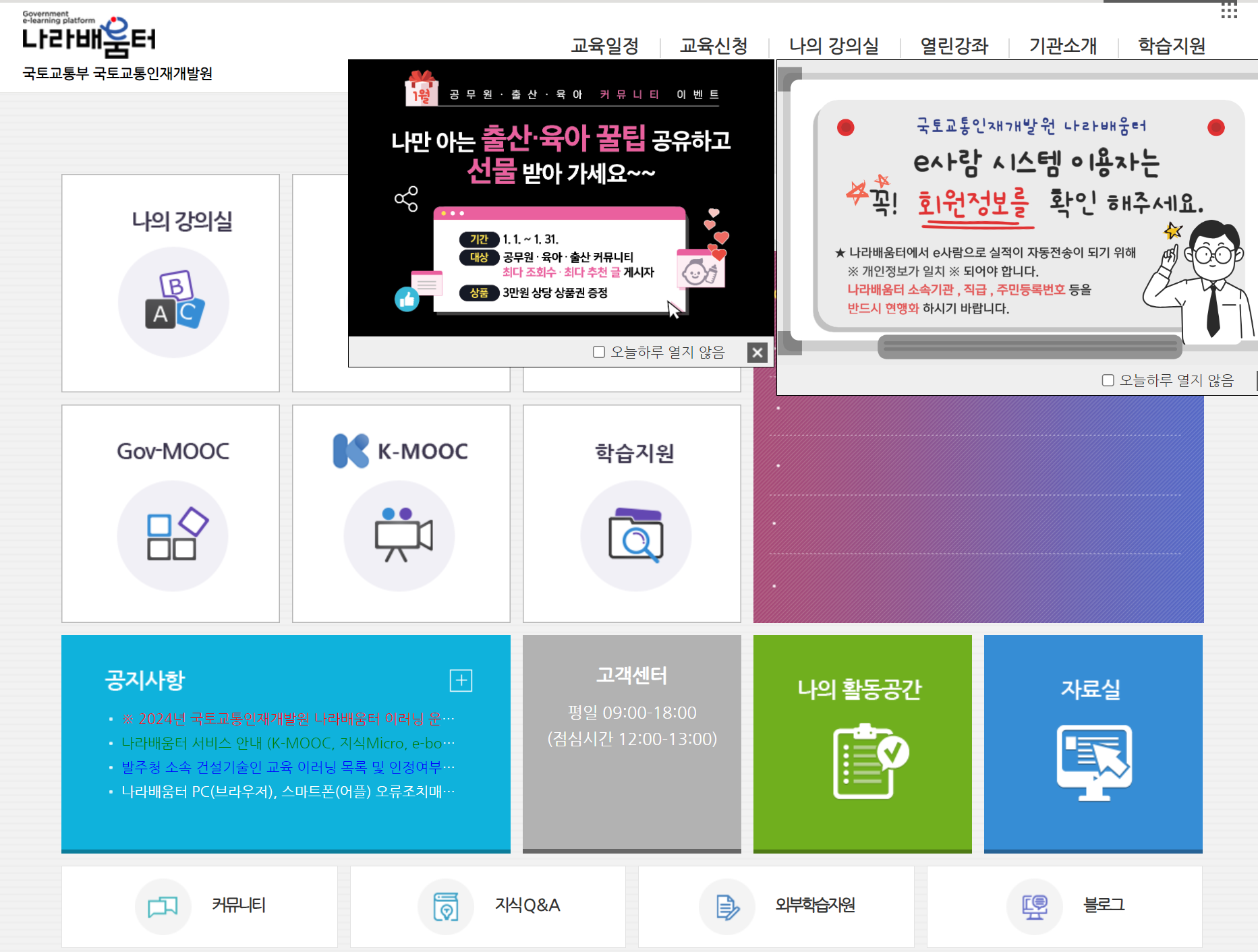Open the 교육신청 menu

(714, 46)
